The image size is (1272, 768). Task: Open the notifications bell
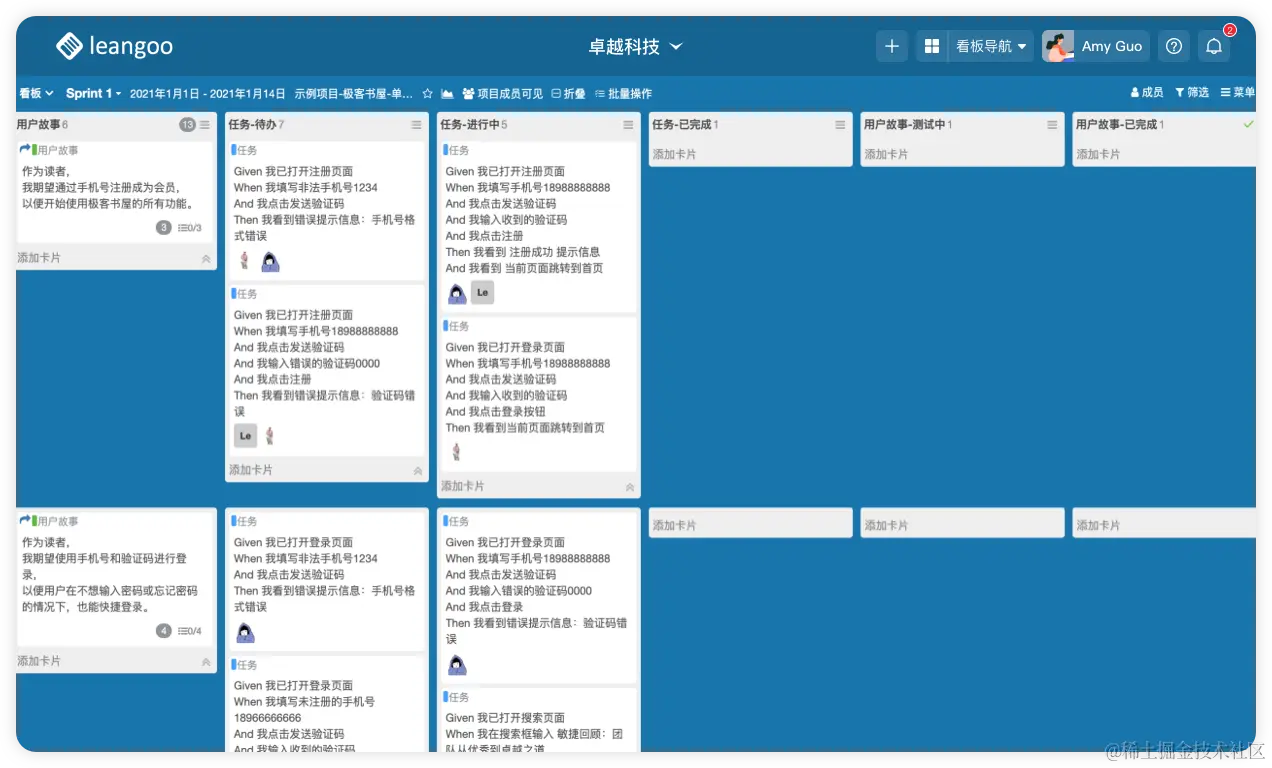1214,46
